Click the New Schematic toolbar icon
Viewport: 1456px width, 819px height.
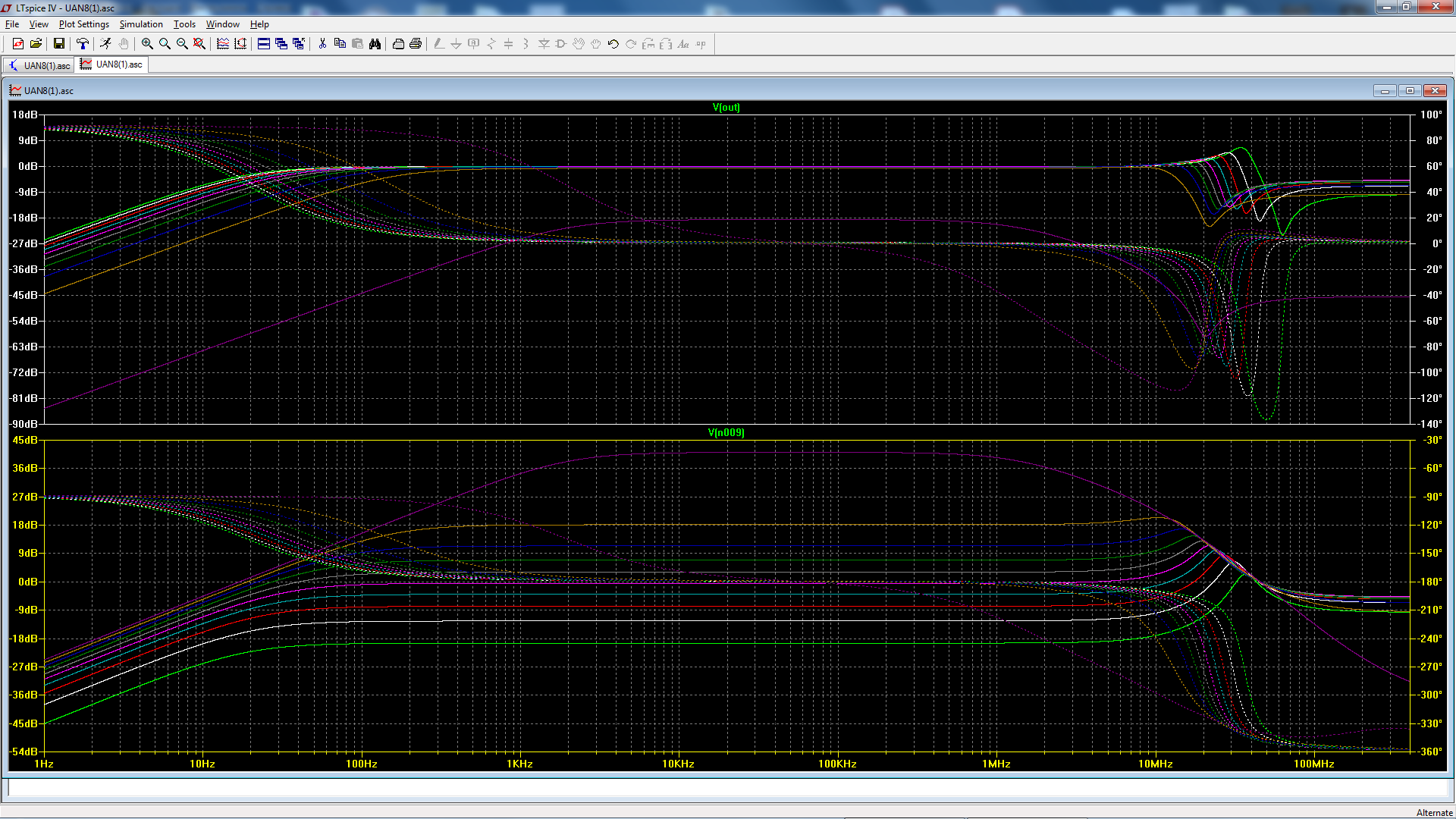coord(18,44)
